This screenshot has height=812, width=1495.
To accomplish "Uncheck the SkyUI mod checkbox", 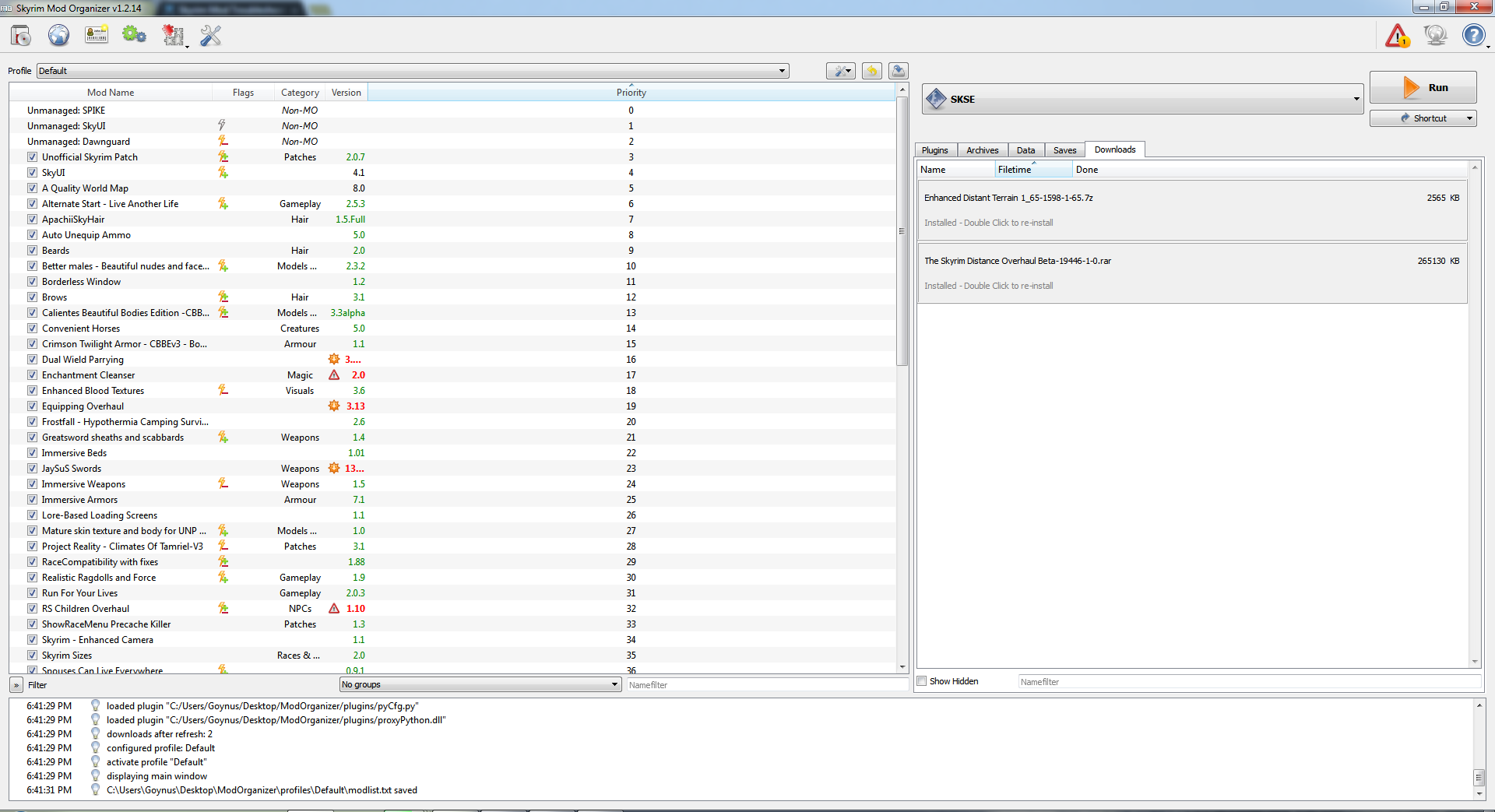I will point(32,172).
